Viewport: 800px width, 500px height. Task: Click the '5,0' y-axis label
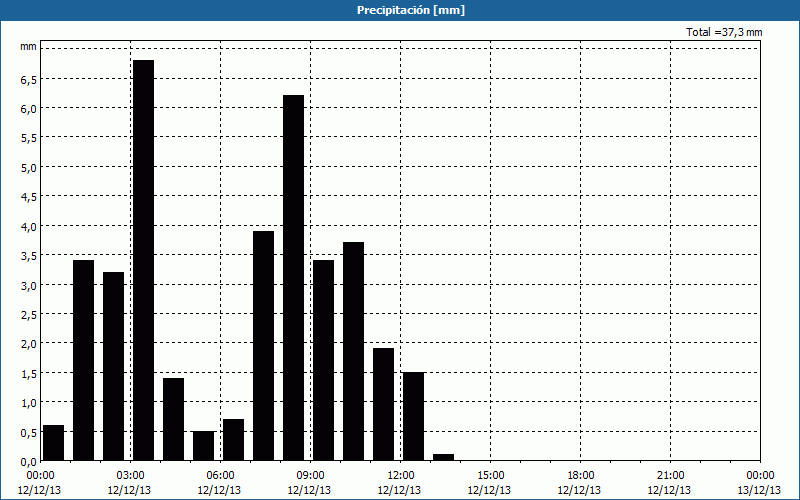point(29,168)
